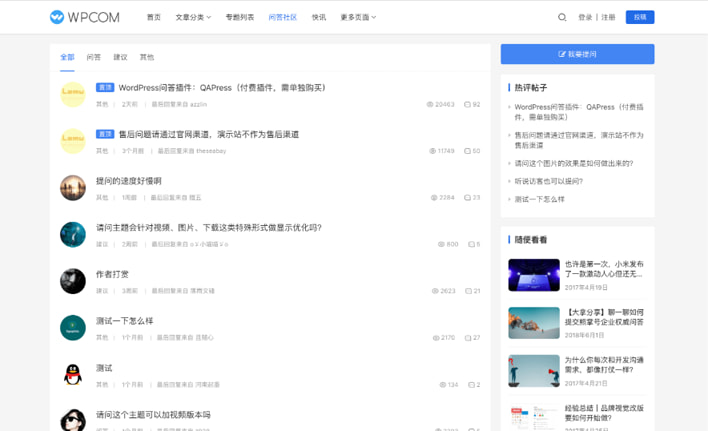Click the yellow Lemu avatar of the QAPress post
Viewport: 708px width, 431px height.
click(x=73, y=94)
